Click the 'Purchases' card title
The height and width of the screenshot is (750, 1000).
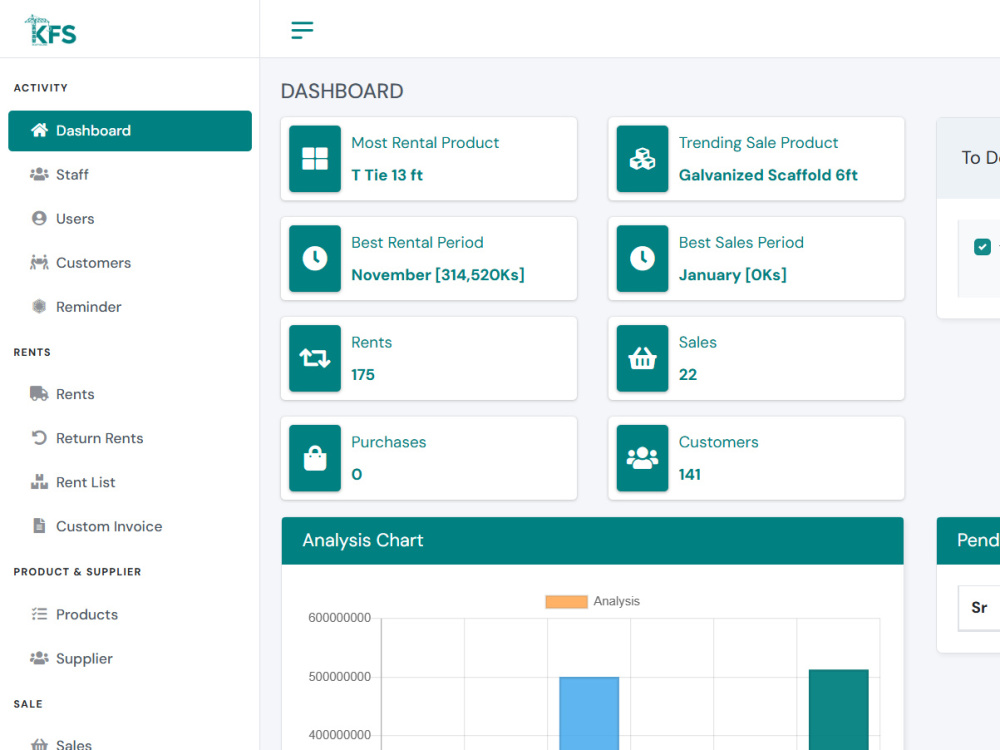point(388,442)
